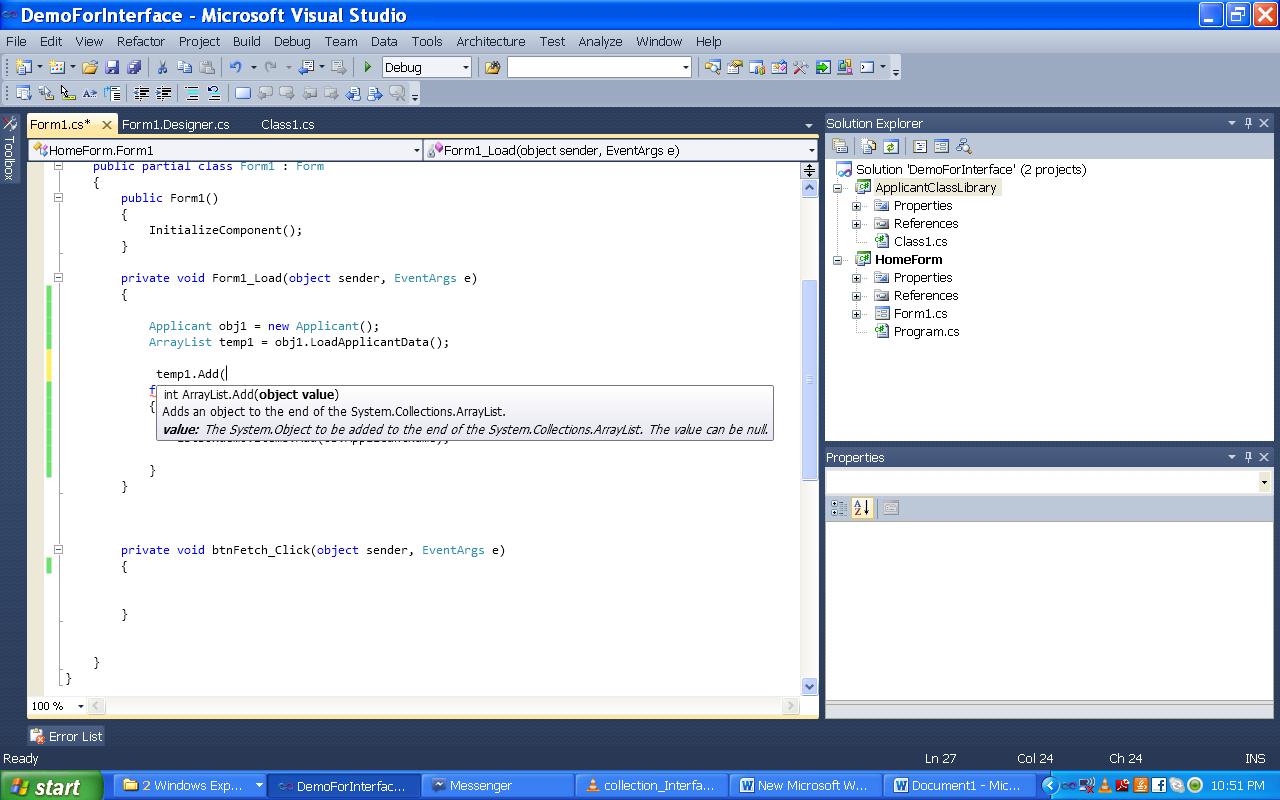Select Program.cs in Solution Explorer
The height and width of the screenshot is (800, 1280).
(926, 331)
